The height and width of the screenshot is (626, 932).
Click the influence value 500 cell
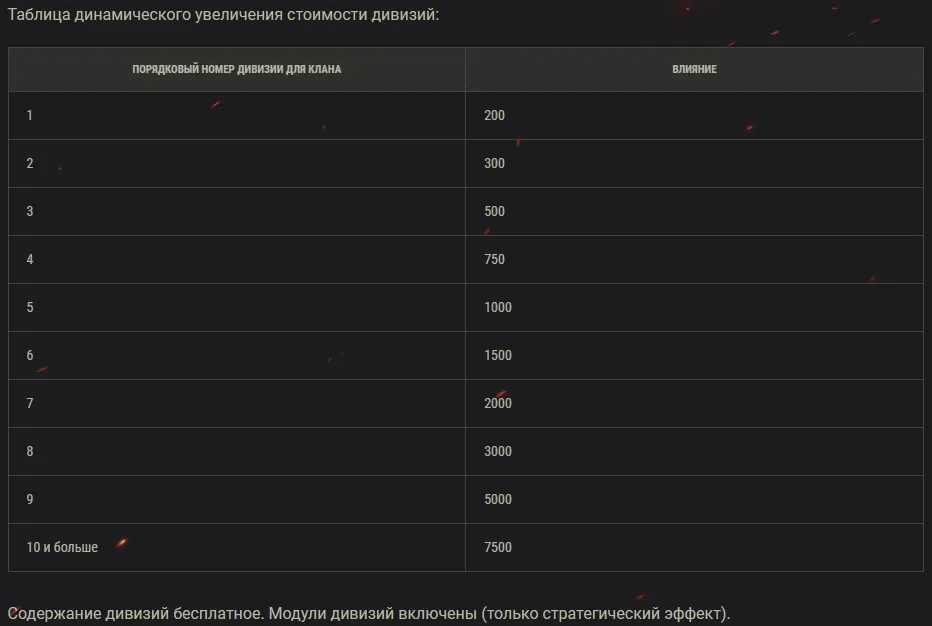(494, 212)
